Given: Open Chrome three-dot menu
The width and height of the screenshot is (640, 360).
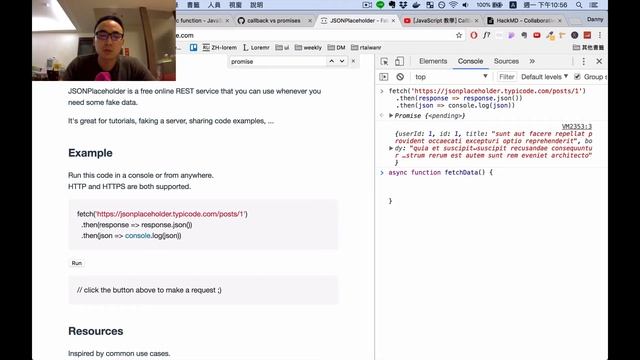Looking at the screenshot, I should [x=600, y=36].
